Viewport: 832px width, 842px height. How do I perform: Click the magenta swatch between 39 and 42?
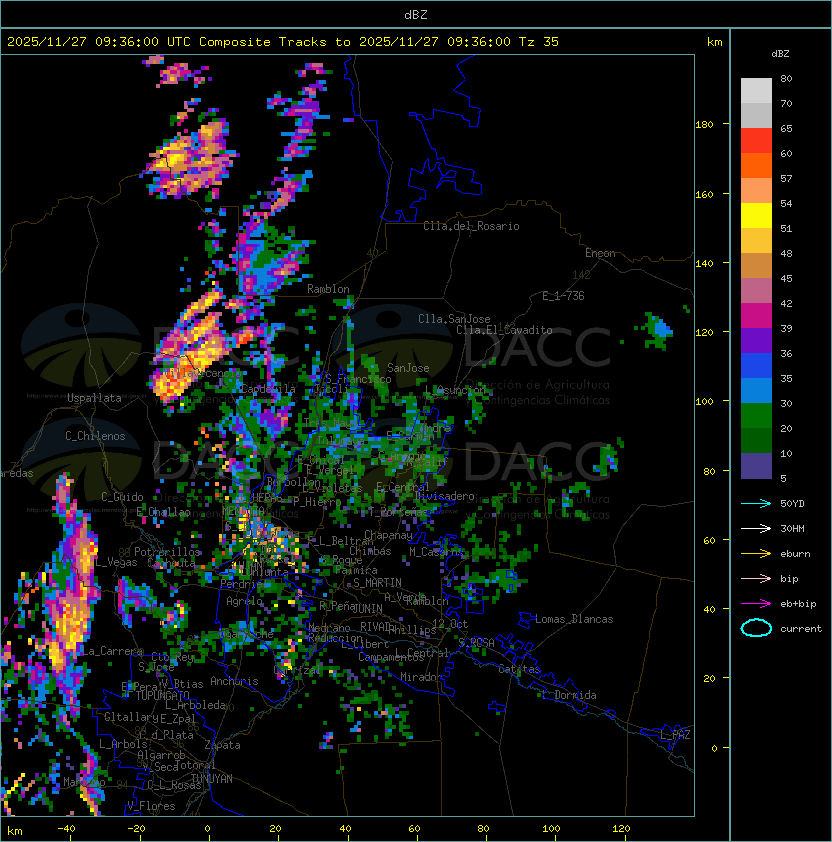[756, 316]
